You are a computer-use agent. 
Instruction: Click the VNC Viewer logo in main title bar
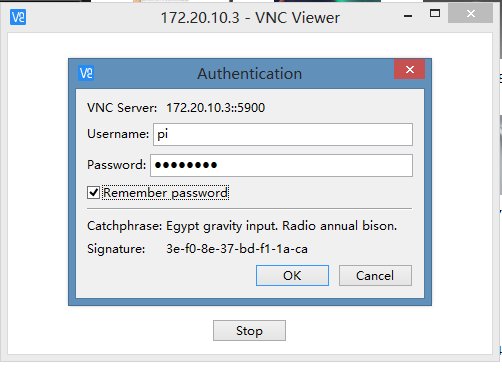point(18,17)
